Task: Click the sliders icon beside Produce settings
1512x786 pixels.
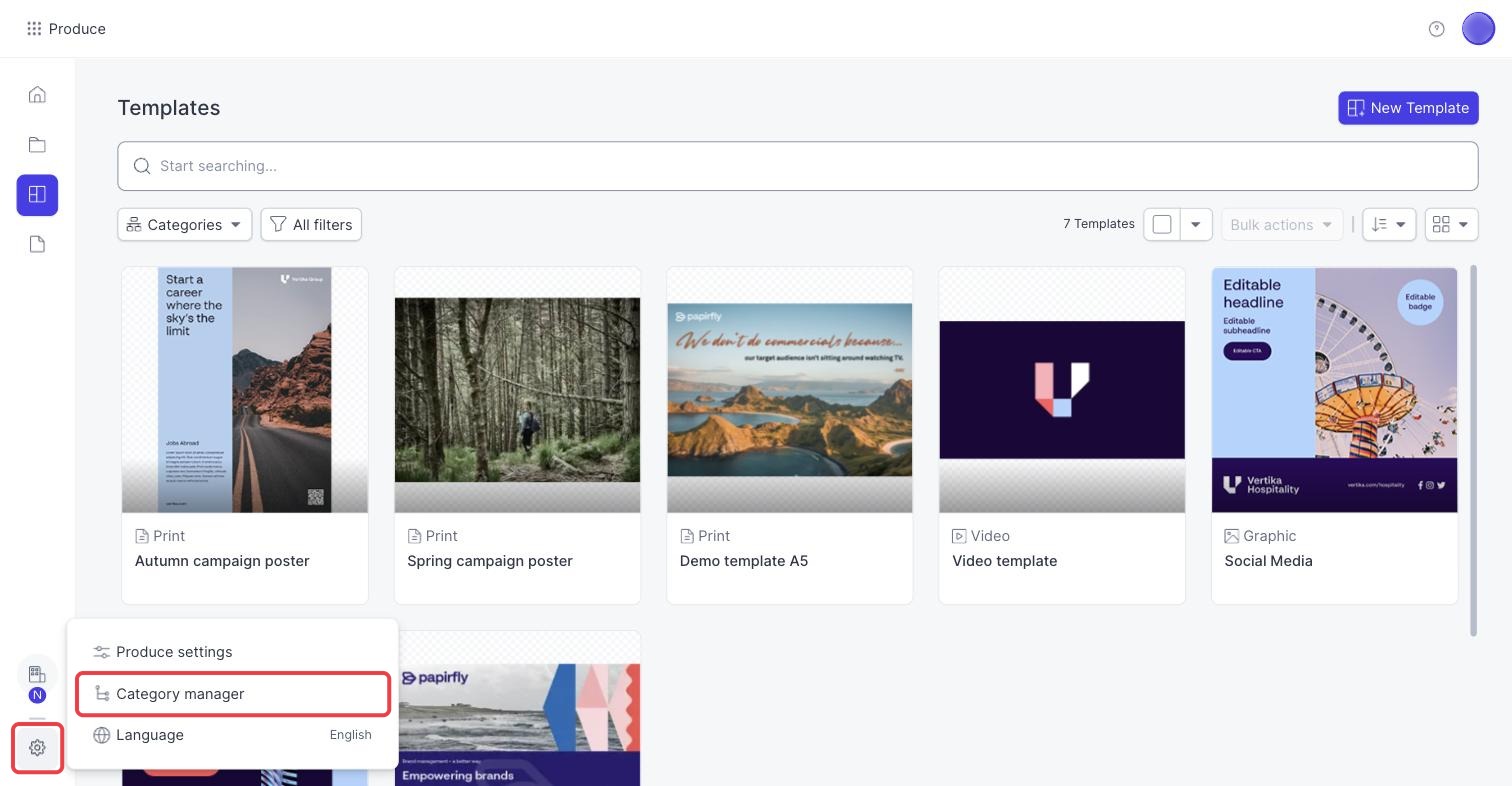Action: tap(101, 652)
